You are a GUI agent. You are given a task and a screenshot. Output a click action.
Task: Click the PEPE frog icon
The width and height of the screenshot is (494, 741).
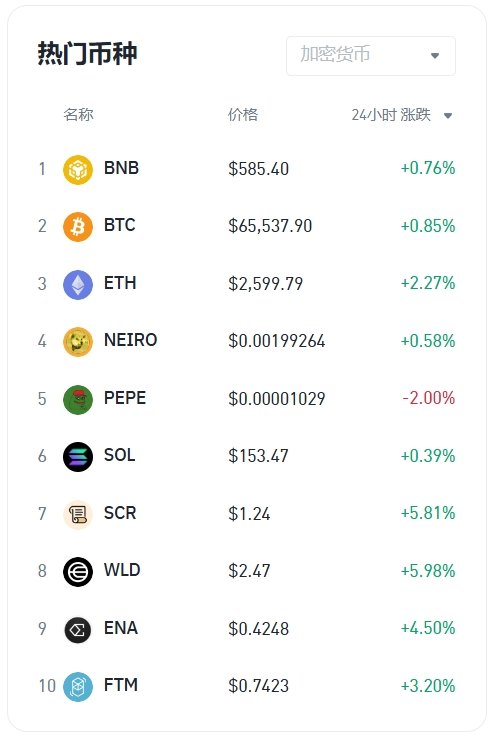pos(78,399)
